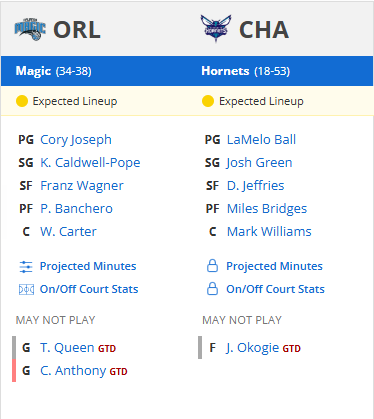Click the Magic (34-38) team header
The width and height of the screenshot is (374, 419).
click(x=54, y=71)
